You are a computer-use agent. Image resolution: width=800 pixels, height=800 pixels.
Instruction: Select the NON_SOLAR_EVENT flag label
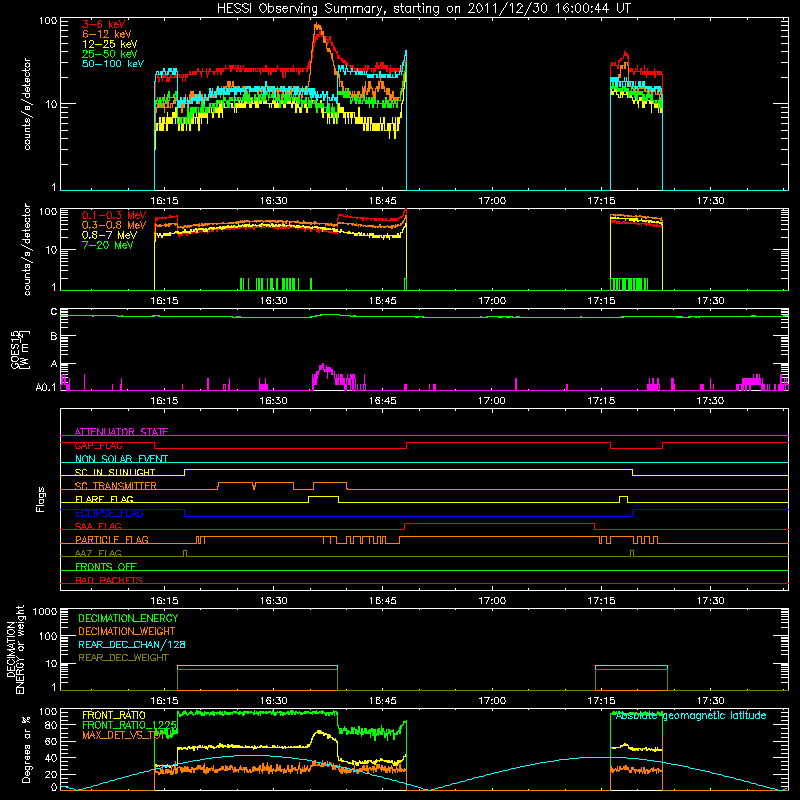(x=121, y=459)
